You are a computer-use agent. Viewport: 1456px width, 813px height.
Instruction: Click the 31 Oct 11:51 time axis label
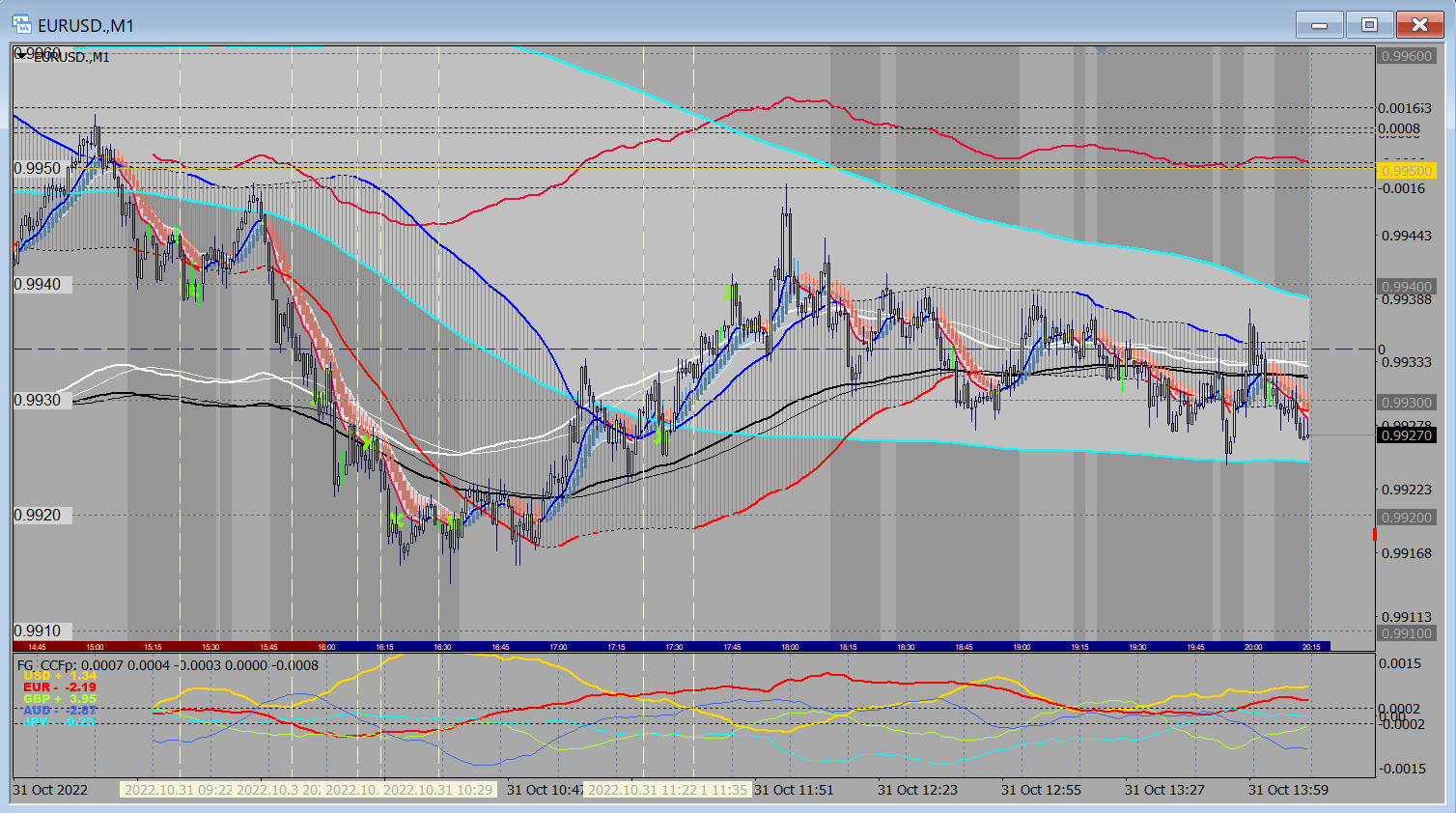coord(793,790)
